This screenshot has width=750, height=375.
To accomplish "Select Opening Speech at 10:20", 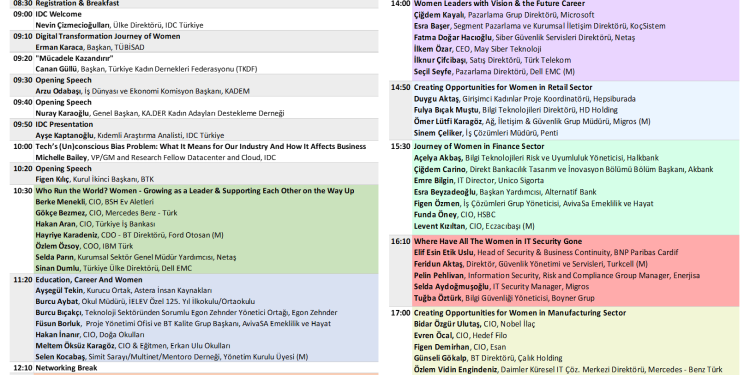I will pyautogui.click(x=64, y=169).
